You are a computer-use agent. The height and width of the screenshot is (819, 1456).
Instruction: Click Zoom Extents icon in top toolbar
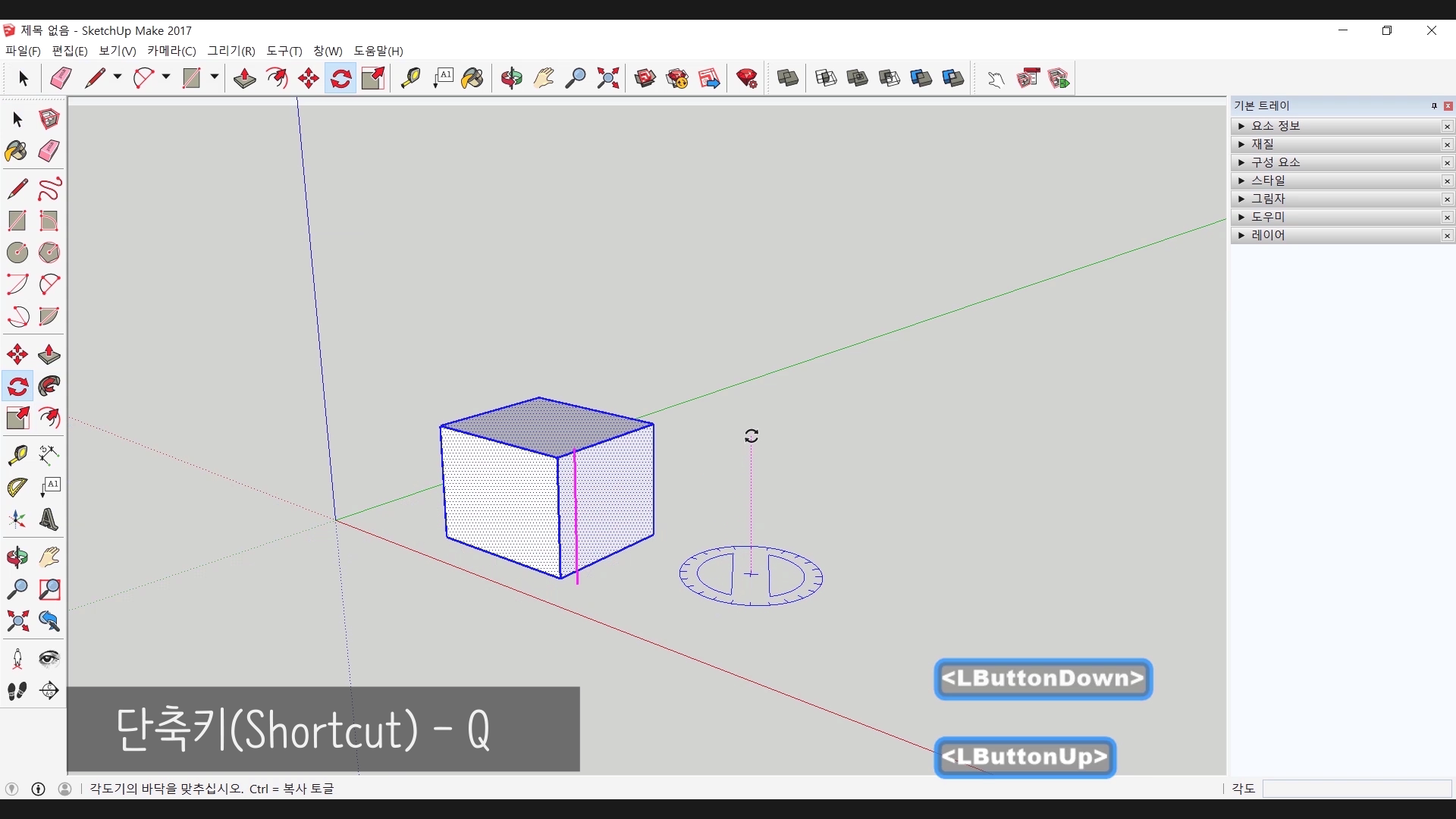pos(608,78)
